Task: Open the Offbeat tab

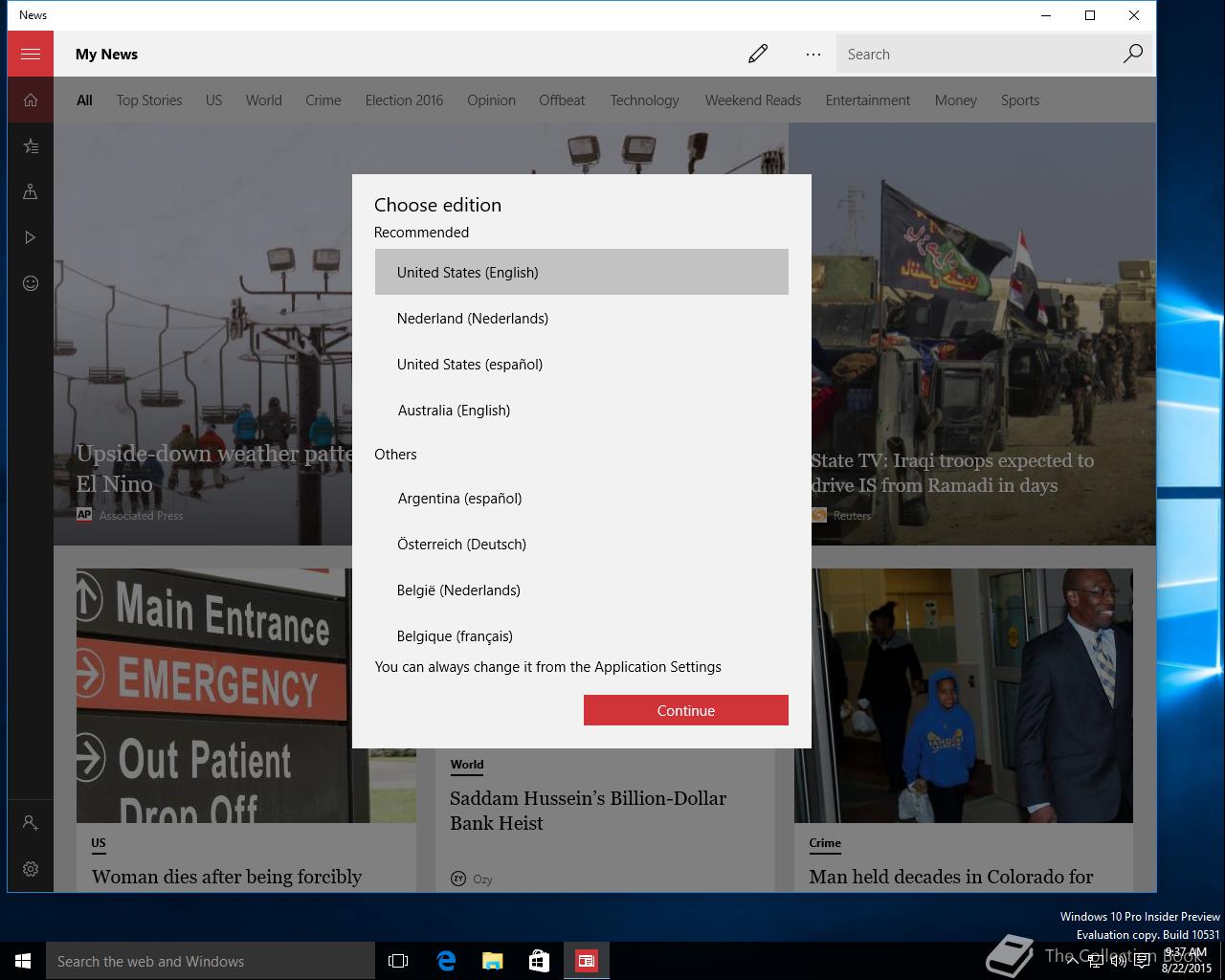Action: click(562, 100)
